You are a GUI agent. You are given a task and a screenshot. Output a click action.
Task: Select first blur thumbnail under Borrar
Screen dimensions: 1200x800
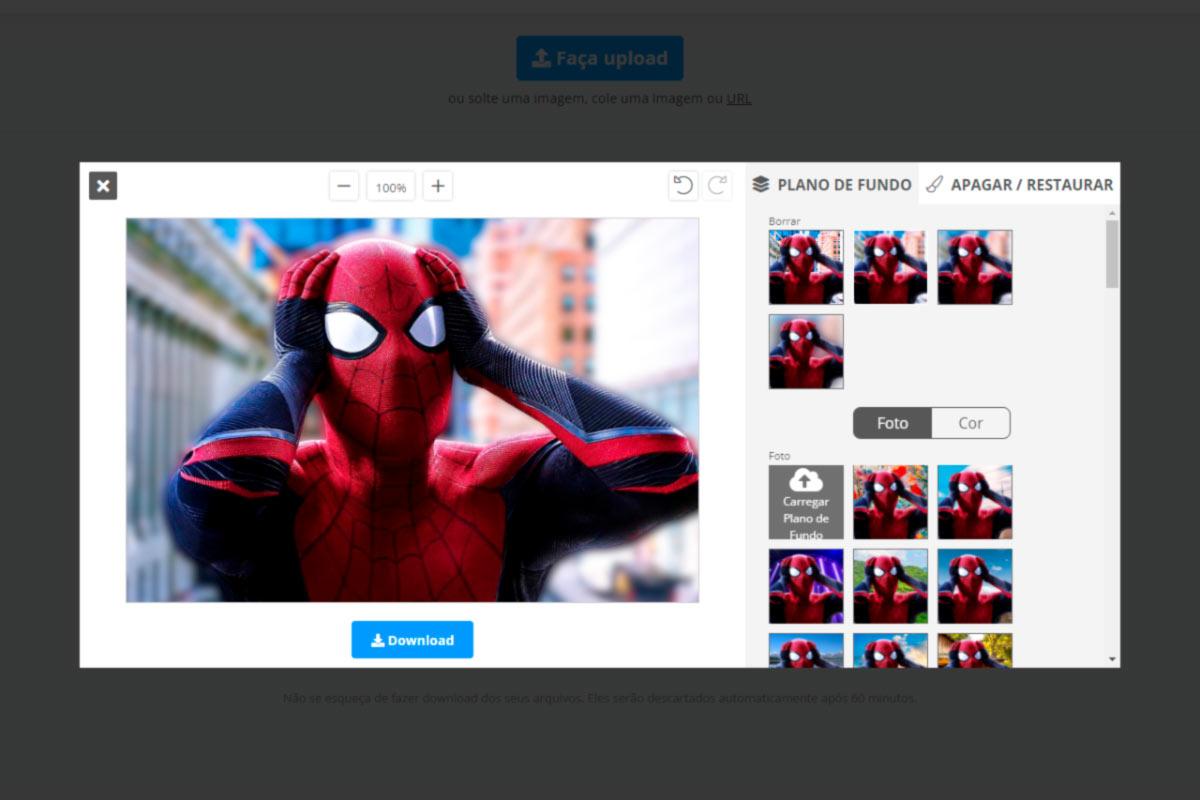click(806, 267)
